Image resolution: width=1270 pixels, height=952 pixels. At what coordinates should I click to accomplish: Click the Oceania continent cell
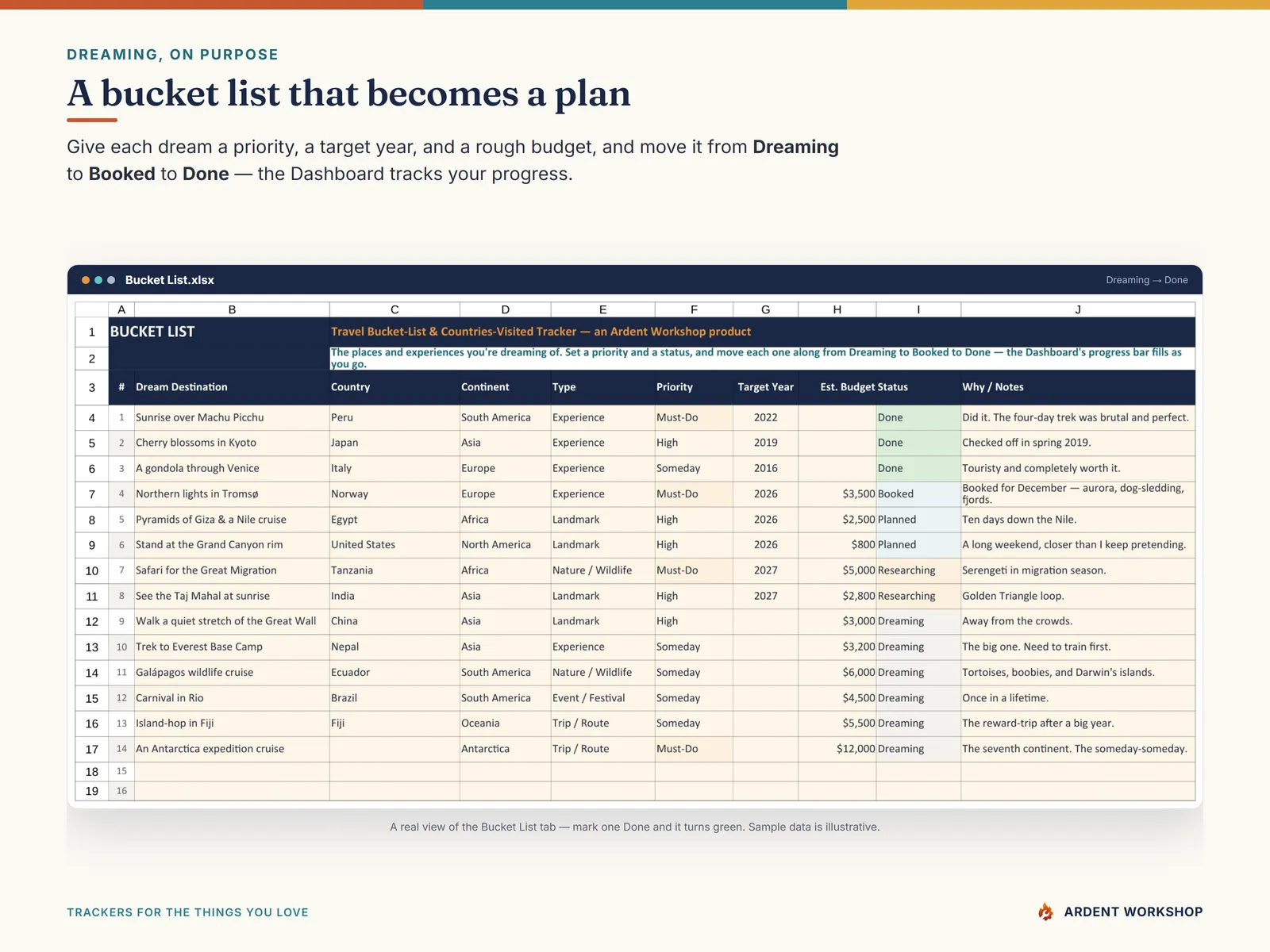click(506, 724)
